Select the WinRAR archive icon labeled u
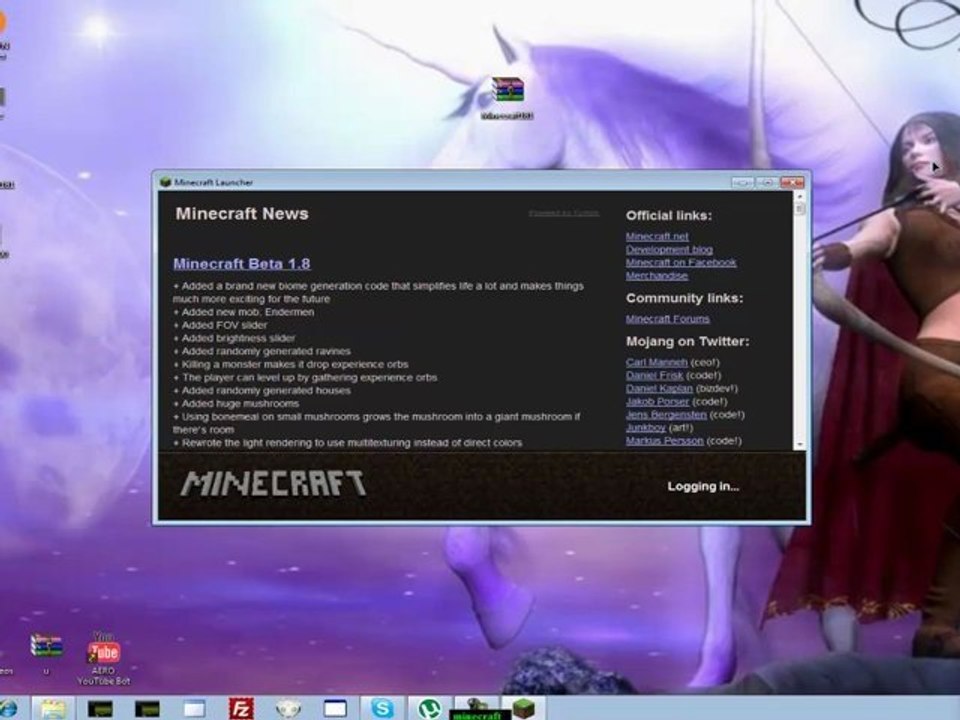The image size is (960, 720). (47, 654)
